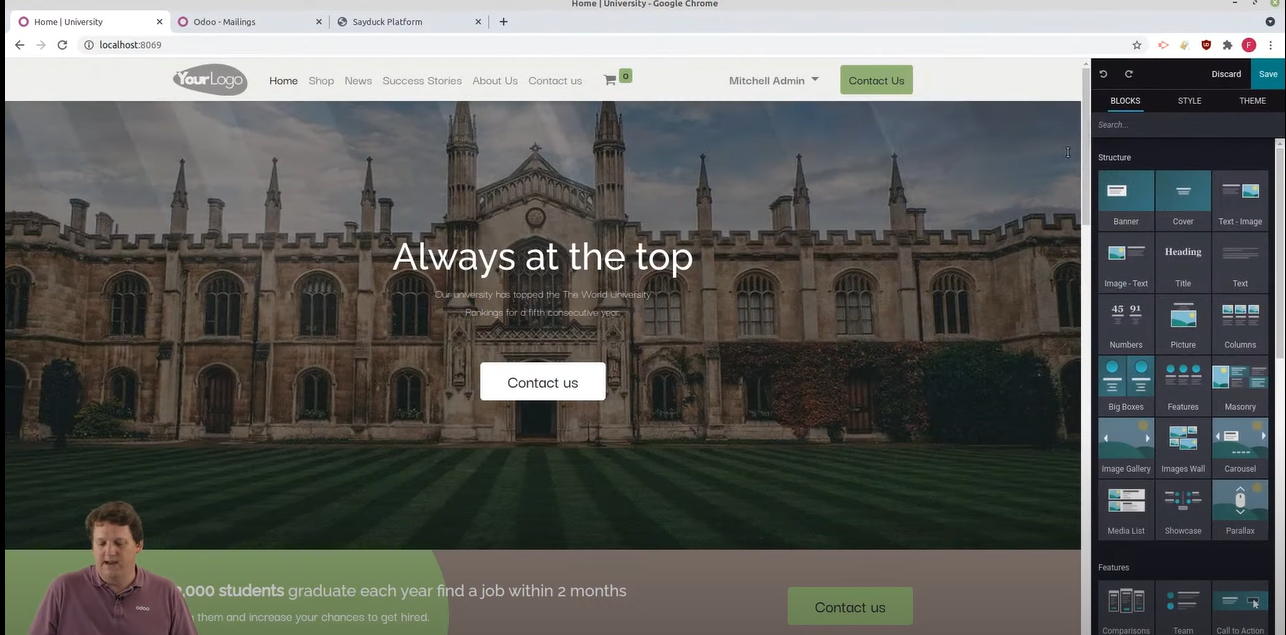Image resolution: width=1286 pixels, height=635 pixels.
Task: Click the redo arrow in the editor panel
Action: pos(1129,74)
